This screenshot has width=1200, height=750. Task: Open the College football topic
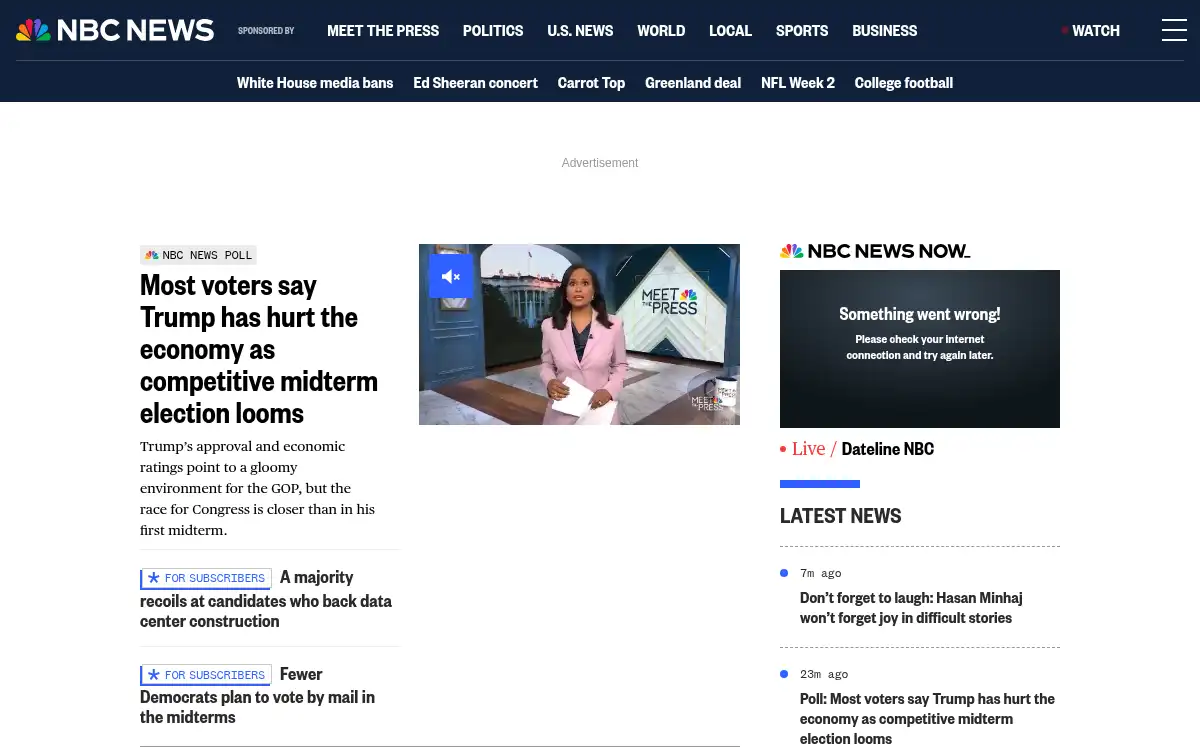point(904,83)
